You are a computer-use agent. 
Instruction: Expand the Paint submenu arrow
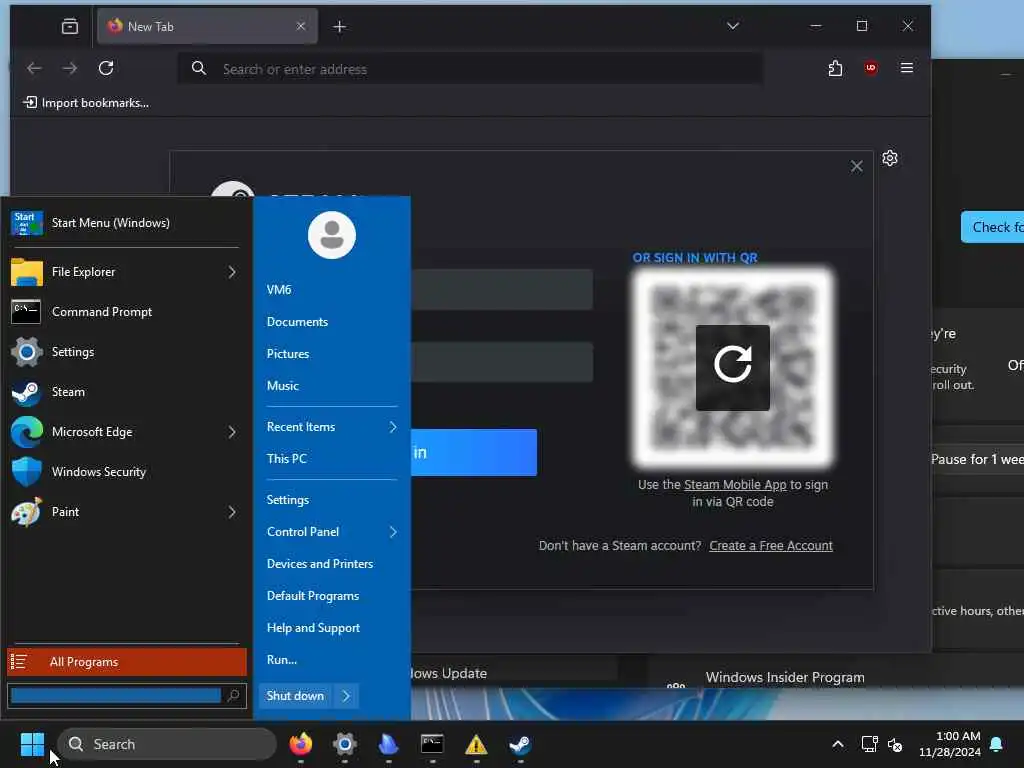pyautogui.click(x=232, y=511)
